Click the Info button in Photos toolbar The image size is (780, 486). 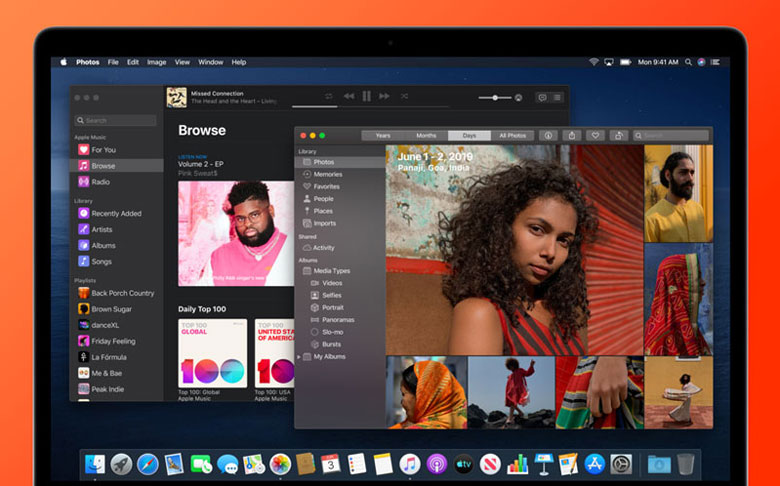click(x=548, y=135)
